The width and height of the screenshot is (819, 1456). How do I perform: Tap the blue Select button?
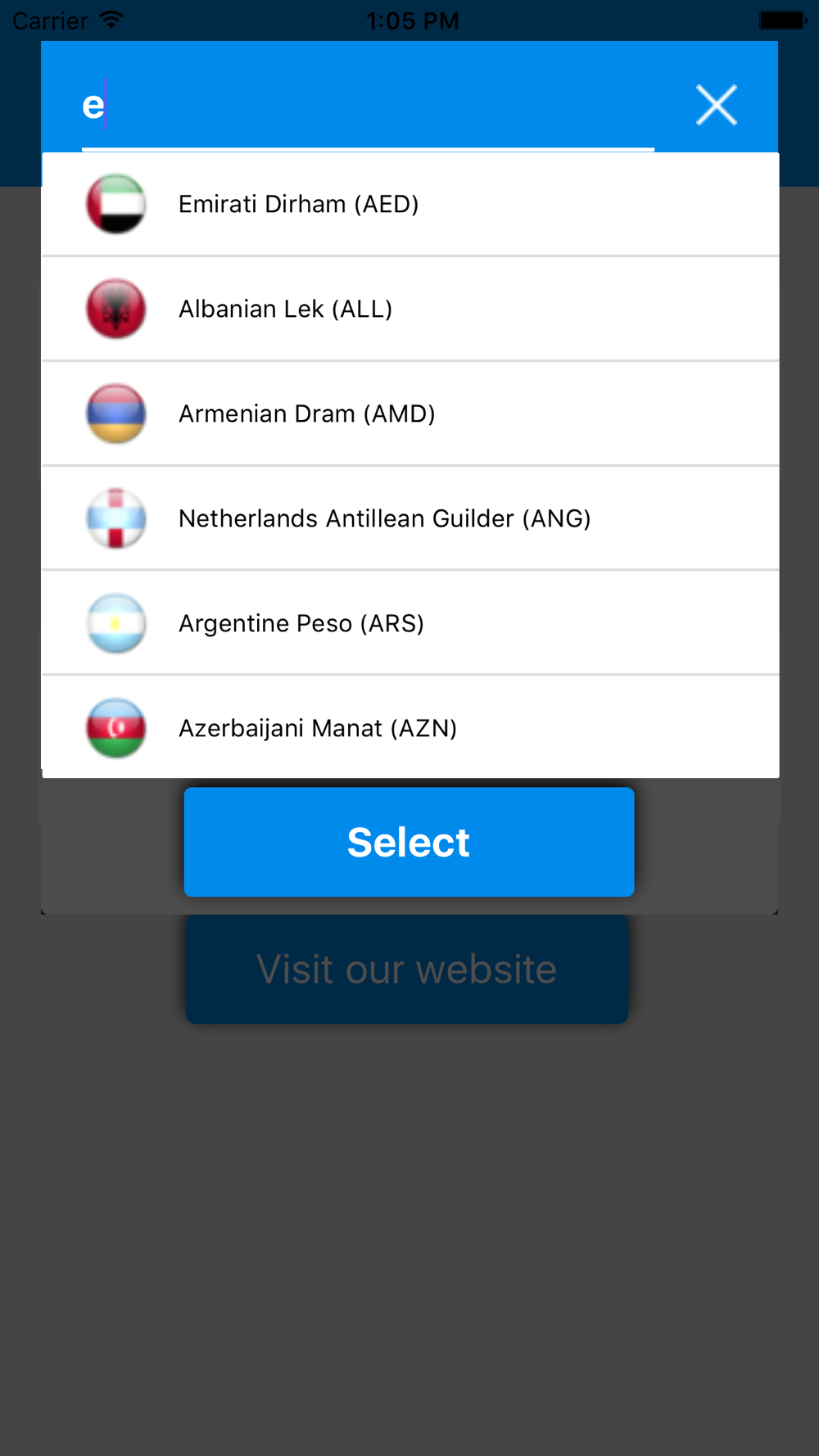coord(409,842)
